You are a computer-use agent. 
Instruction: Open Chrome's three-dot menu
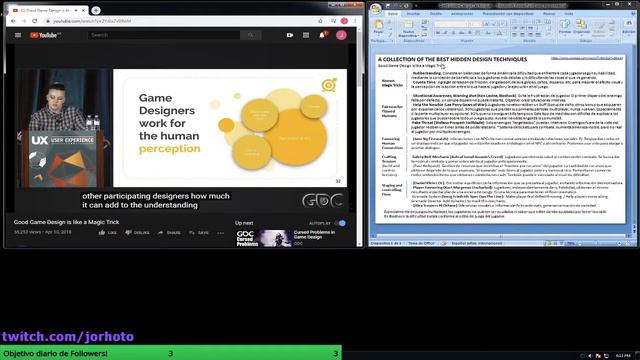[355, 21]
